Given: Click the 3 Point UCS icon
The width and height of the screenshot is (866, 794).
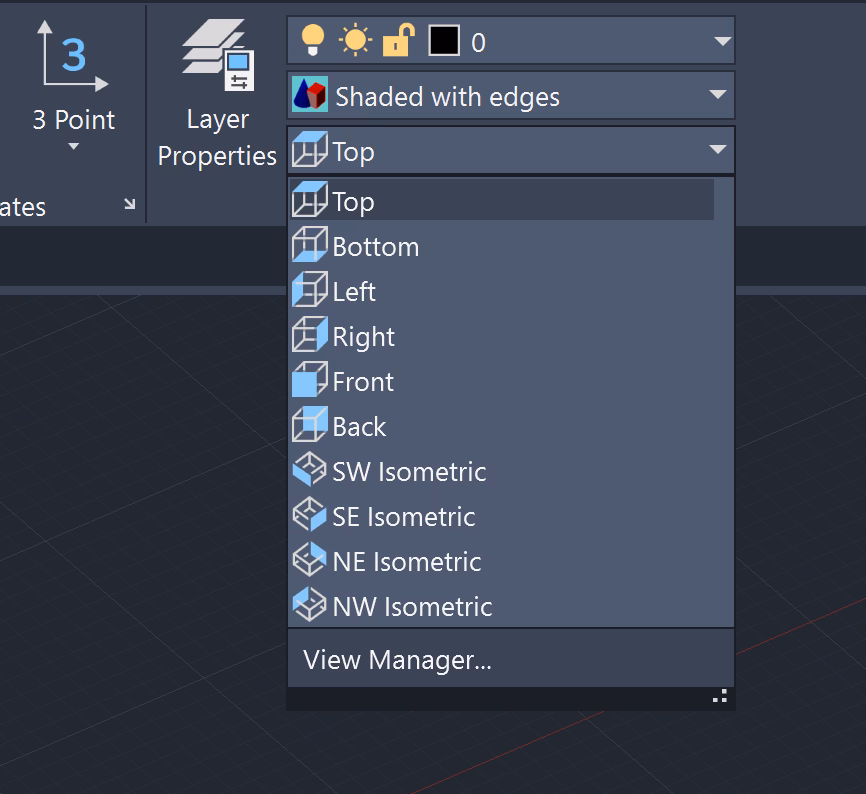Looking at the screenshot, I should [73, 56].
